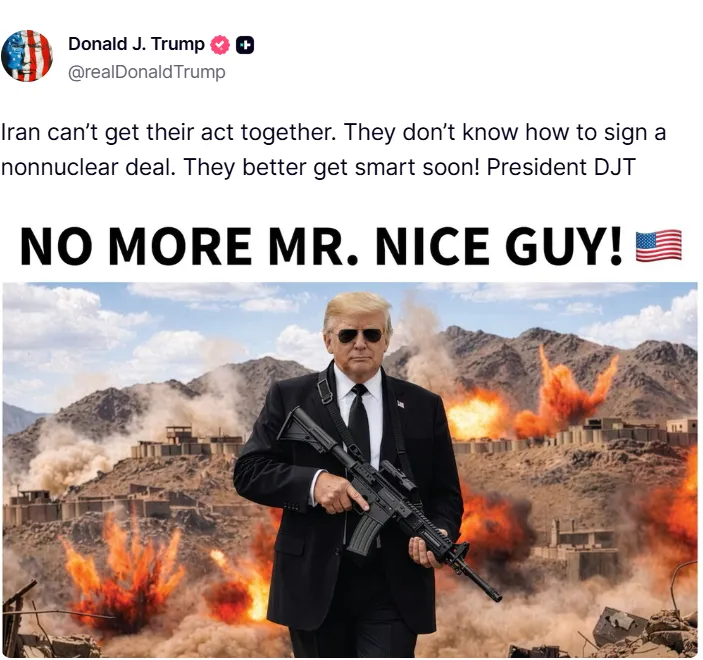The image size is (703, 660).
Task: Open the attached image in full view
Action: (350, 469)
